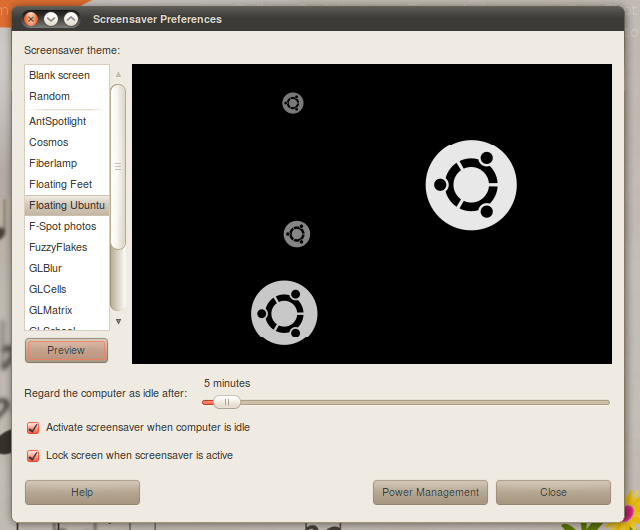The height and width of the screenshot is (530, 640).
Task: Click the large Ubuntu logo in the preview
Action: click(471, 185)
